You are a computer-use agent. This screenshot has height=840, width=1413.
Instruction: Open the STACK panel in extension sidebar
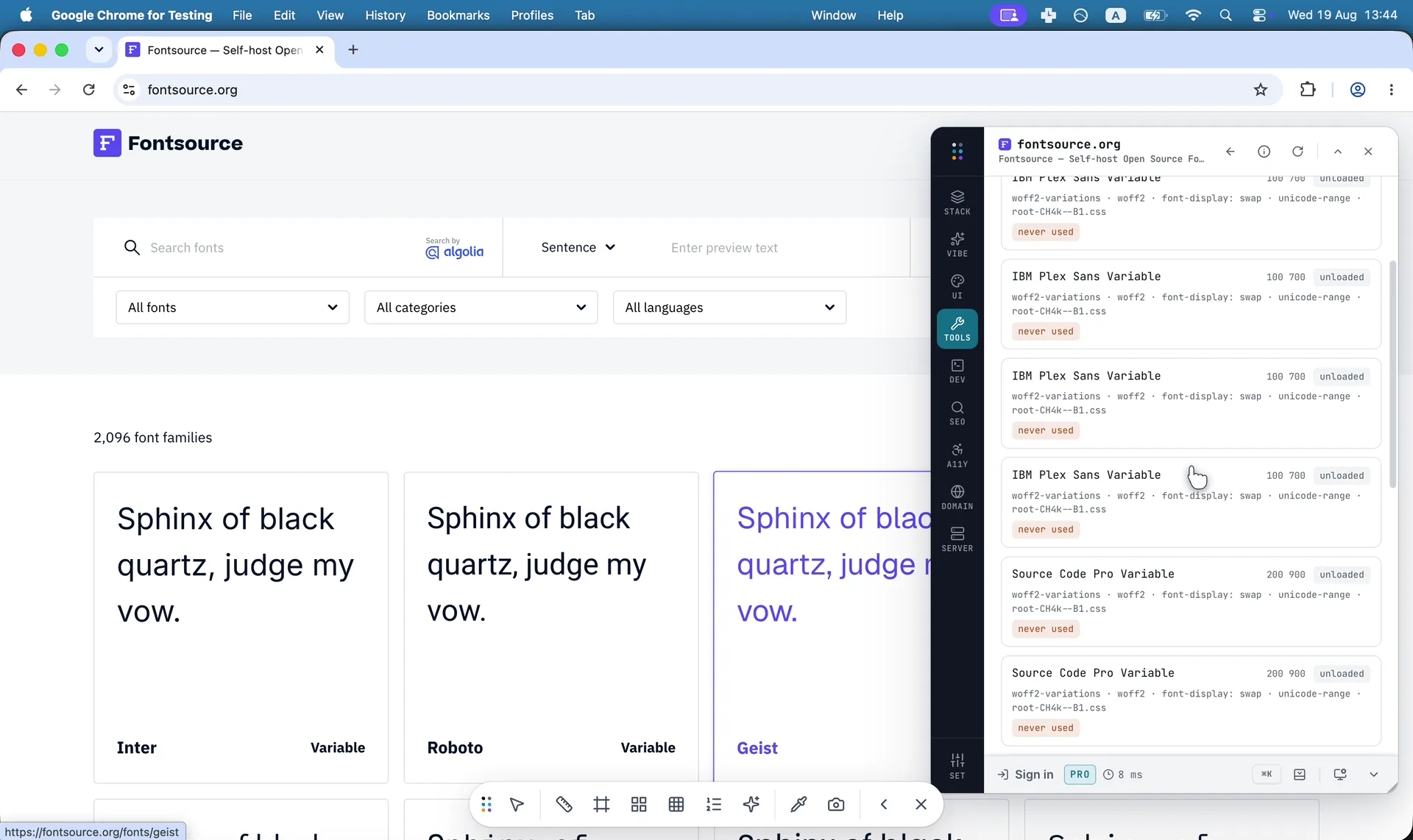tap(957, 202)
